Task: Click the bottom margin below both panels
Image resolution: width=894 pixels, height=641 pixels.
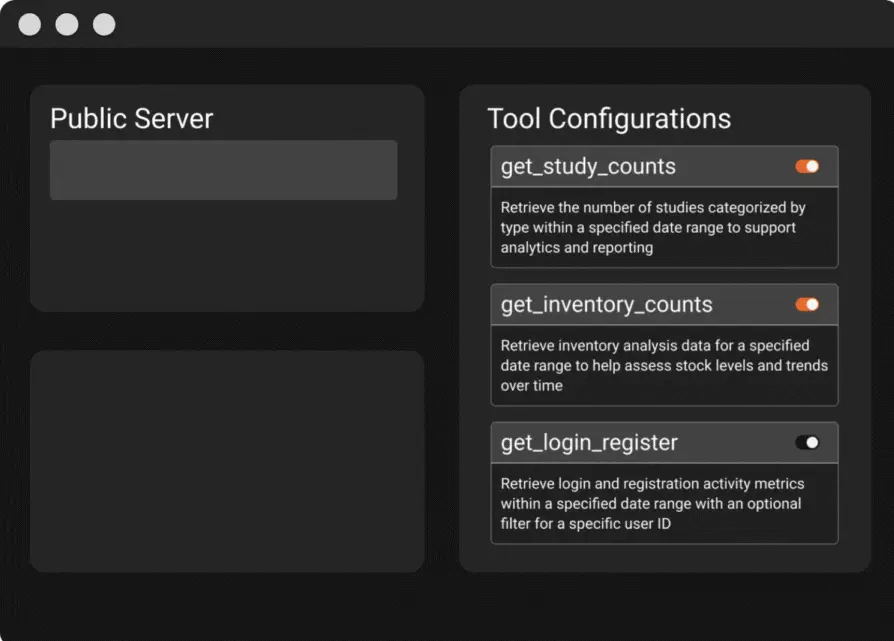Action: (x=447, y=605)
